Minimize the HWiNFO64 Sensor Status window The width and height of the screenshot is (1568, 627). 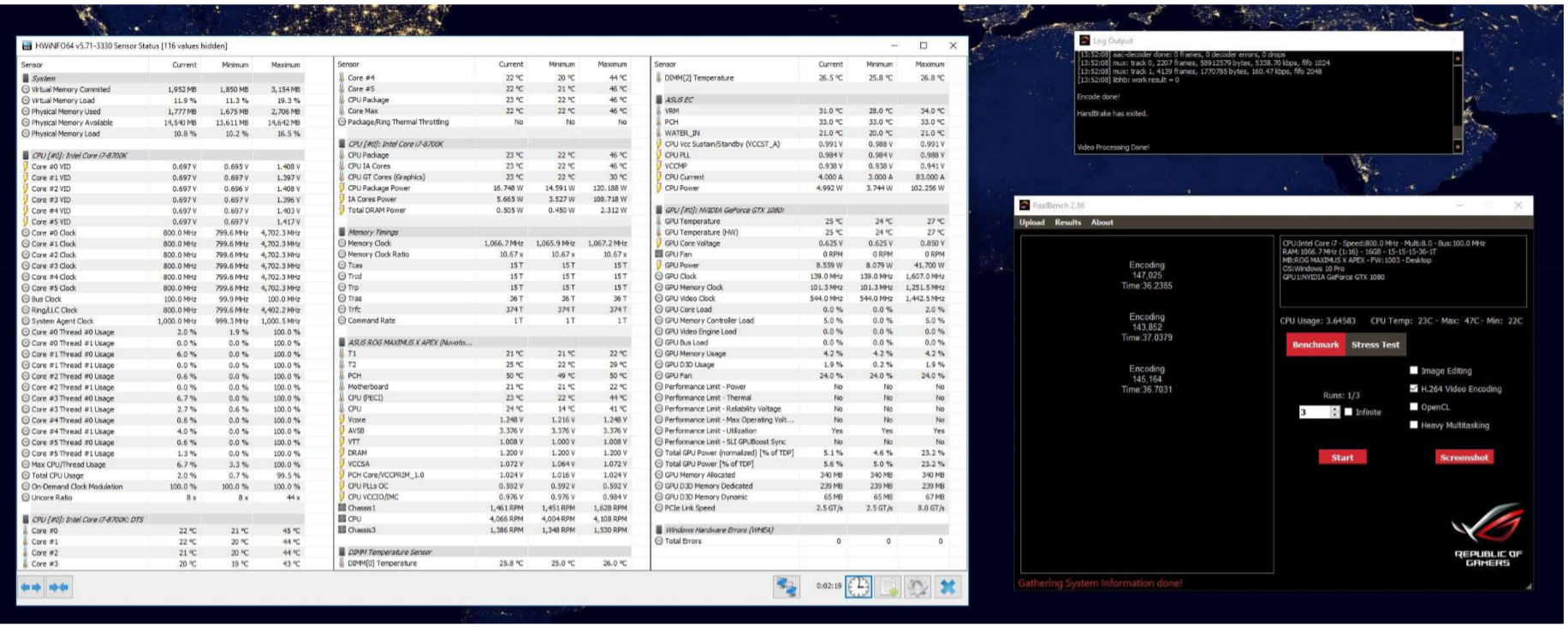[894, 45]
